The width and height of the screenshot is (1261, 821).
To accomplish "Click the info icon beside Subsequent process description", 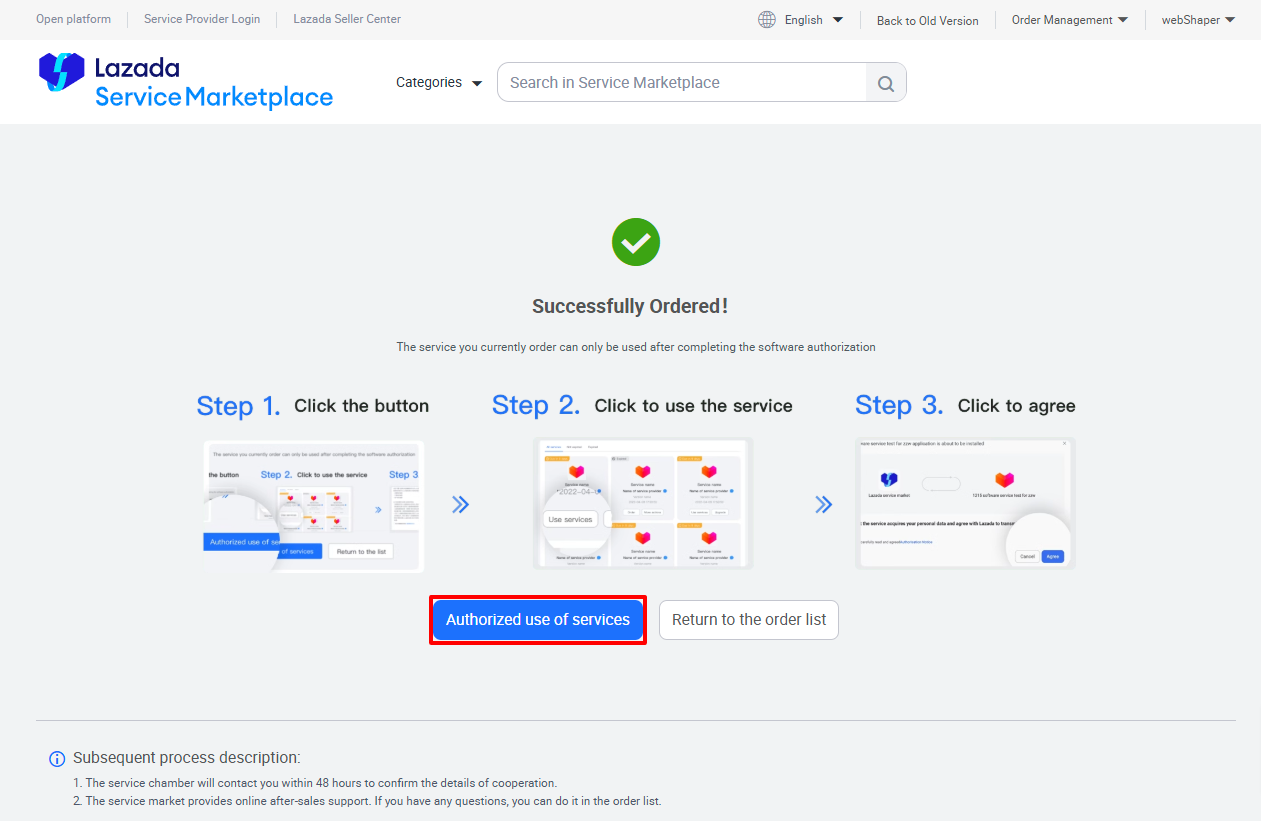I will (x=57, y=759).
